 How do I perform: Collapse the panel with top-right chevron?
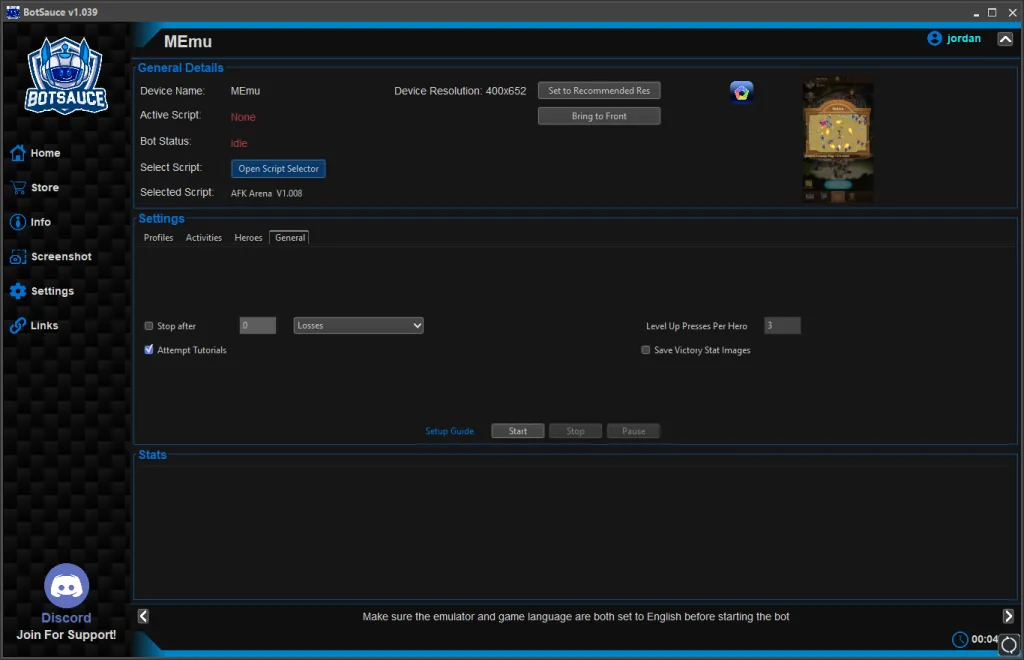pyautogui.click(x=1005, y=39)
